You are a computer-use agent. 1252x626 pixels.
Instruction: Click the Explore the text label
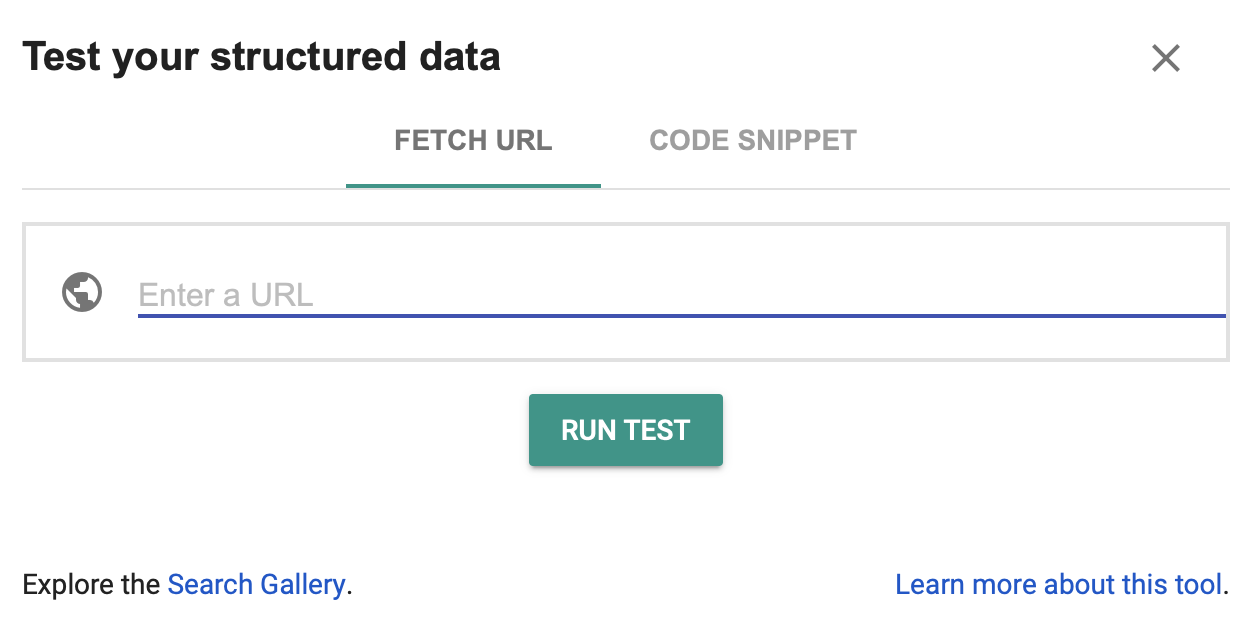click(91, 584)
